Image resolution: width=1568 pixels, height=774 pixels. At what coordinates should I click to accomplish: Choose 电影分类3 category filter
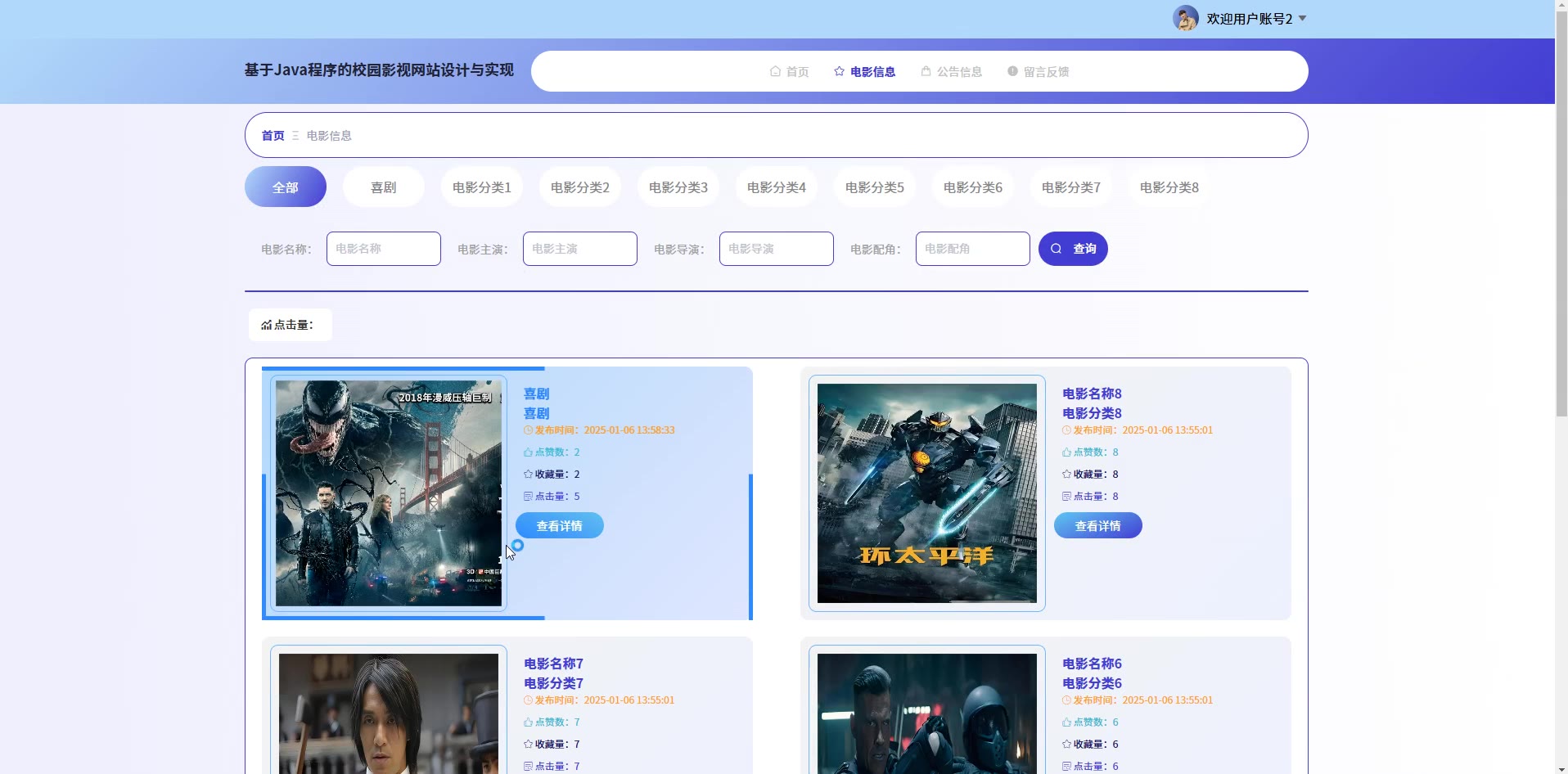(678, 187)
